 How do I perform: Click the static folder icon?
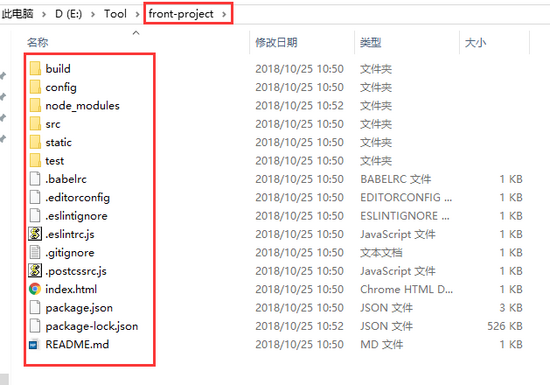[35, 142]
